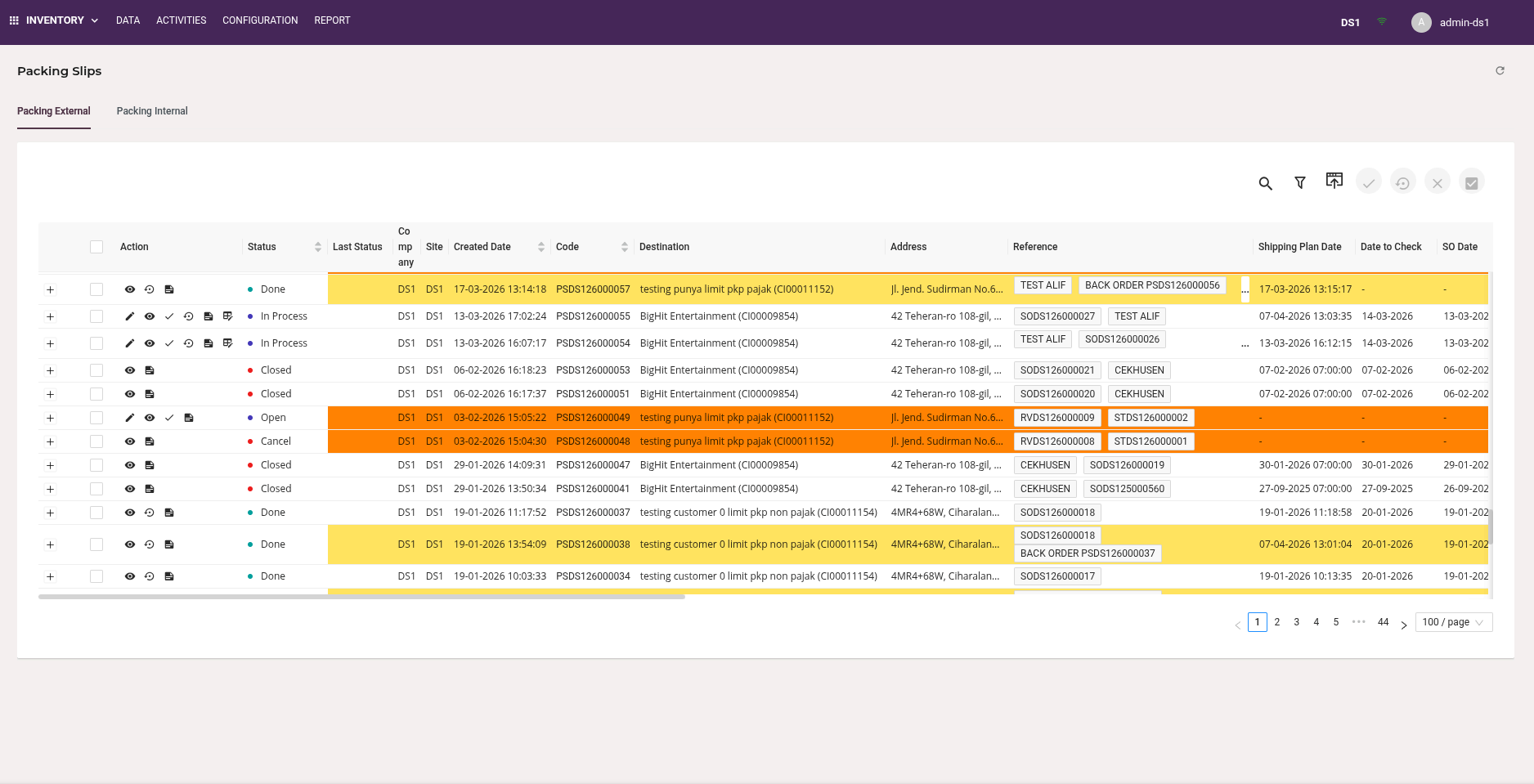Image resolution: width=1534 pixels, height=784 pixels.
Task: Click the wifi connection status icon
Action: click(1382, 21)
